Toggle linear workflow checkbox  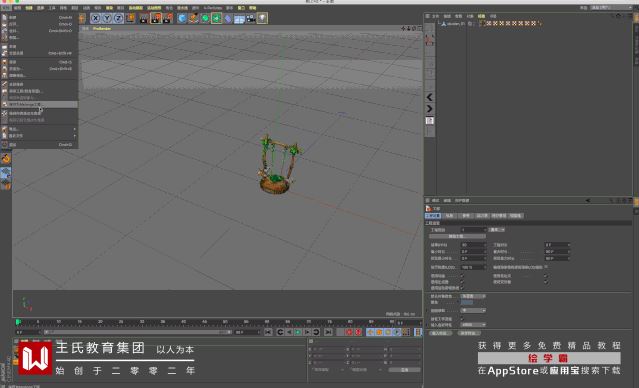tap(462, 319)
